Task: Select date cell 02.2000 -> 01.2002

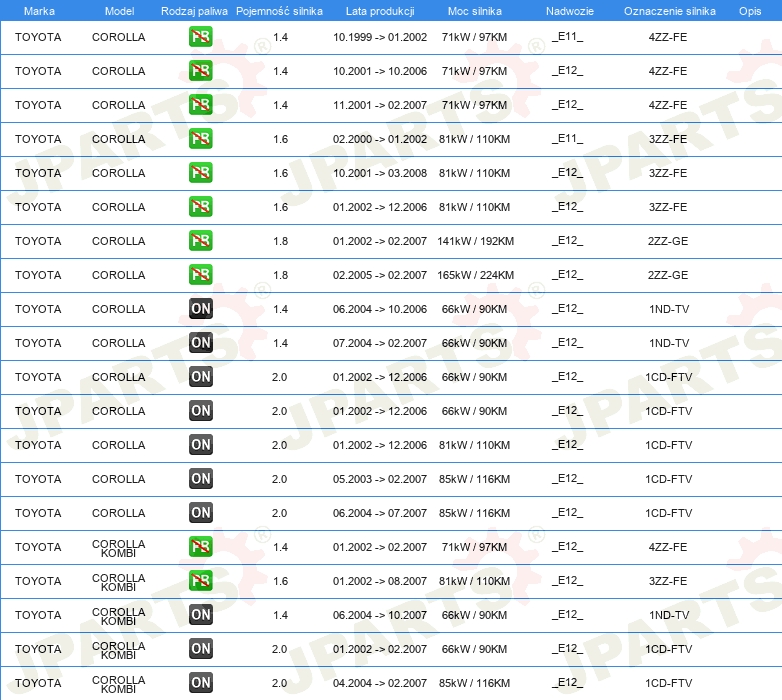Action: click(380, 139)
